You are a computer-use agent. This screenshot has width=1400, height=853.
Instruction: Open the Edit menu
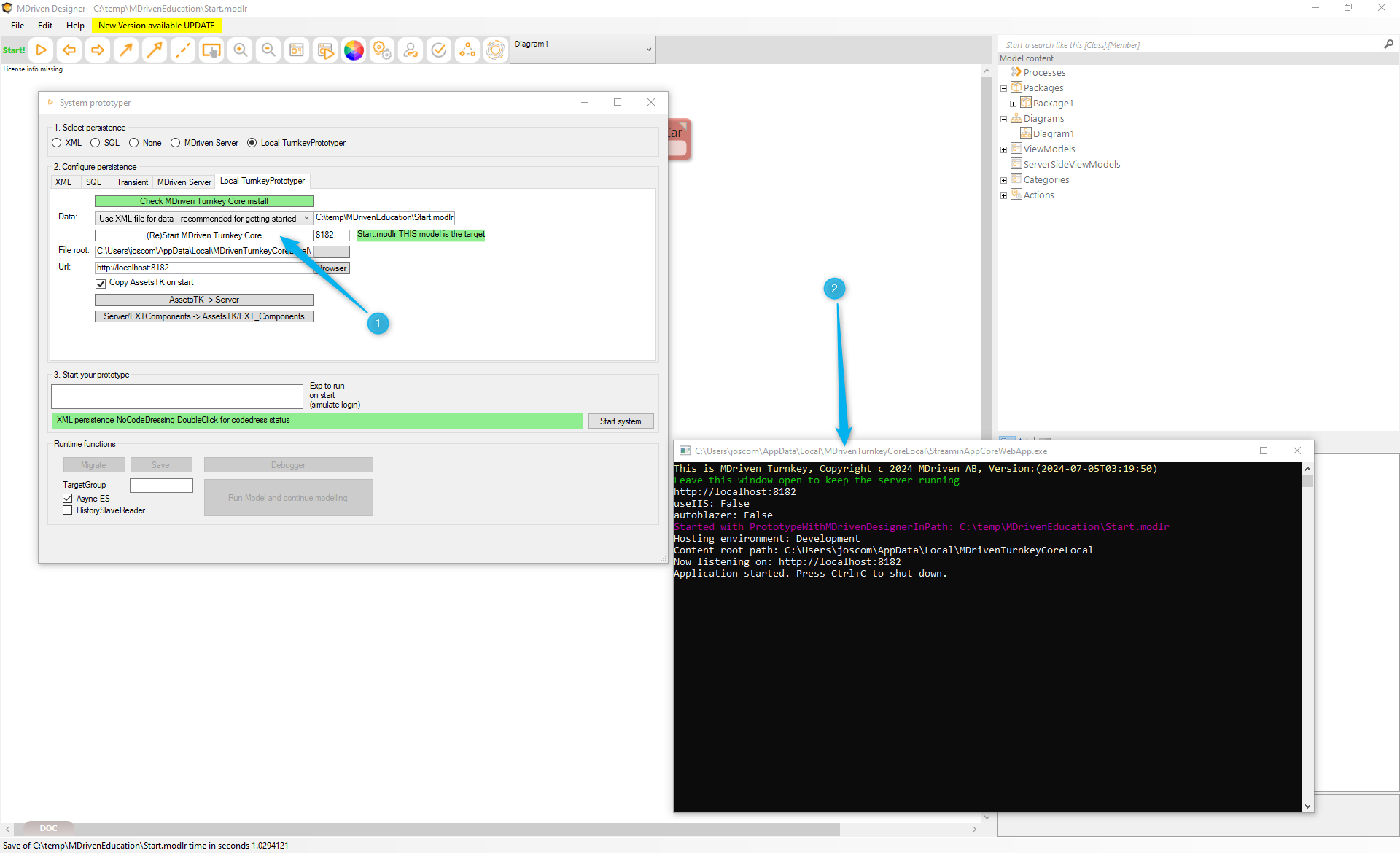point(45,26)
